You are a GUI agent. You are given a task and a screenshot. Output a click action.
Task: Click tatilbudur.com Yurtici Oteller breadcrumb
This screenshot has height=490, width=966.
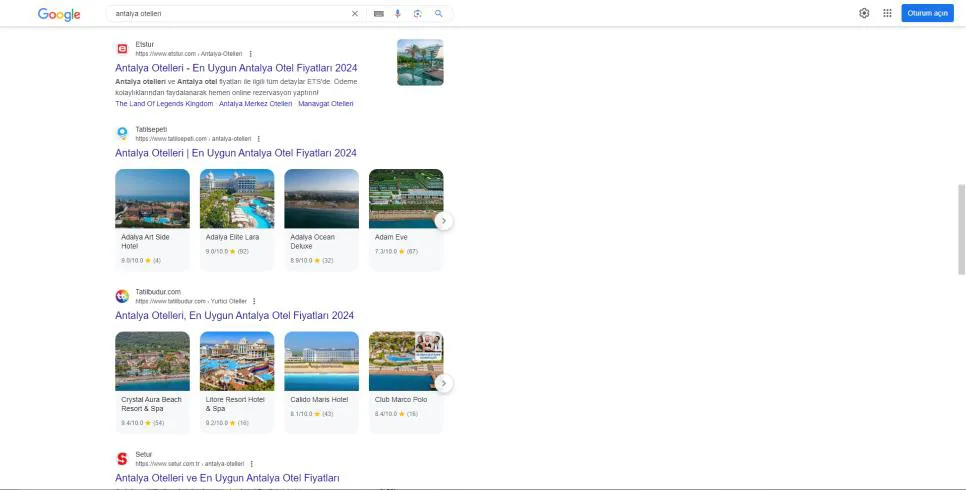[x=191, y=301]
